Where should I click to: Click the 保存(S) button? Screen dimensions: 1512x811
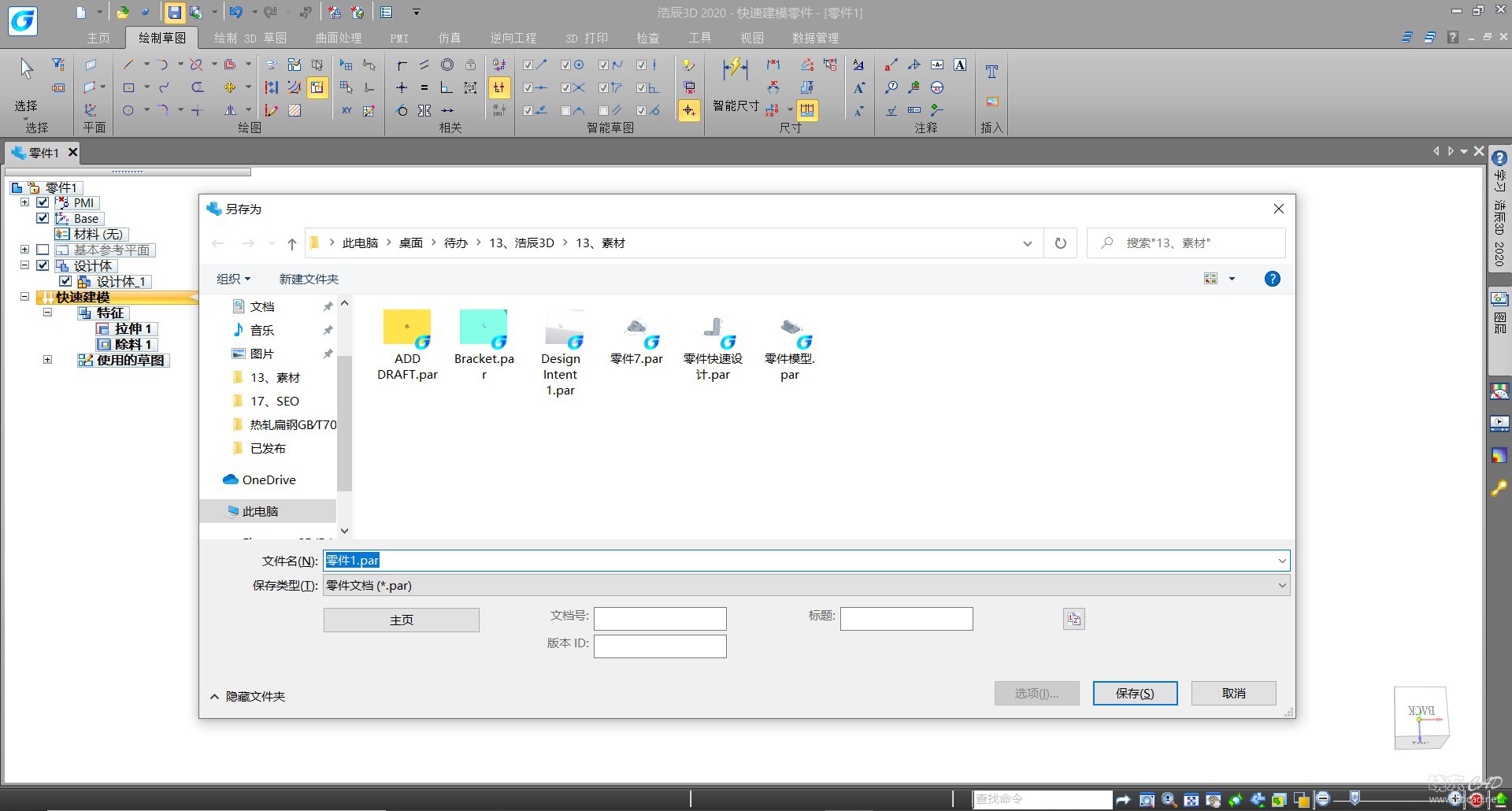pos(1135,693)
